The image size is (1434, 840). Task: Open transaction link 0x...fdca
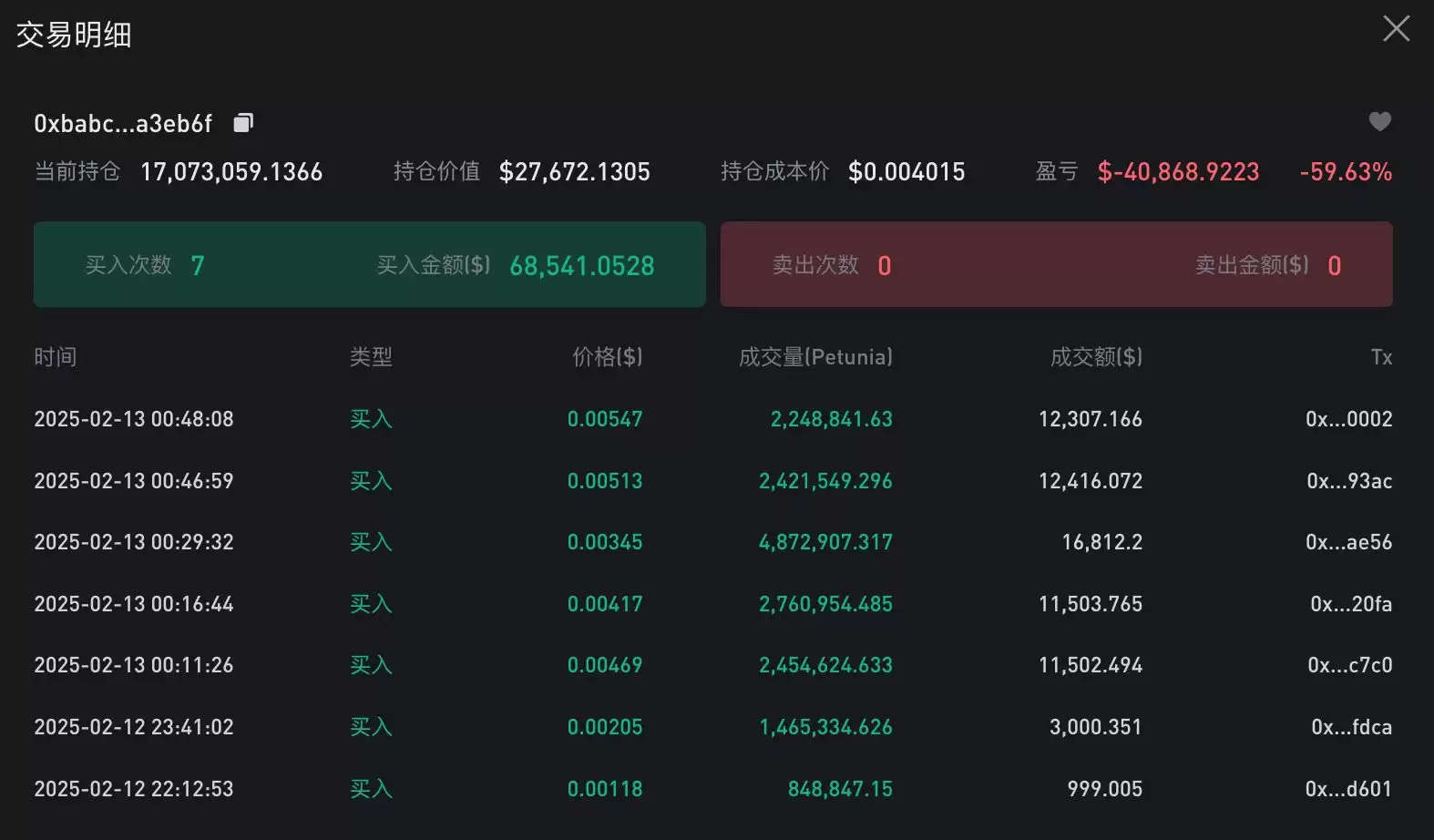tap(1351, 727)
